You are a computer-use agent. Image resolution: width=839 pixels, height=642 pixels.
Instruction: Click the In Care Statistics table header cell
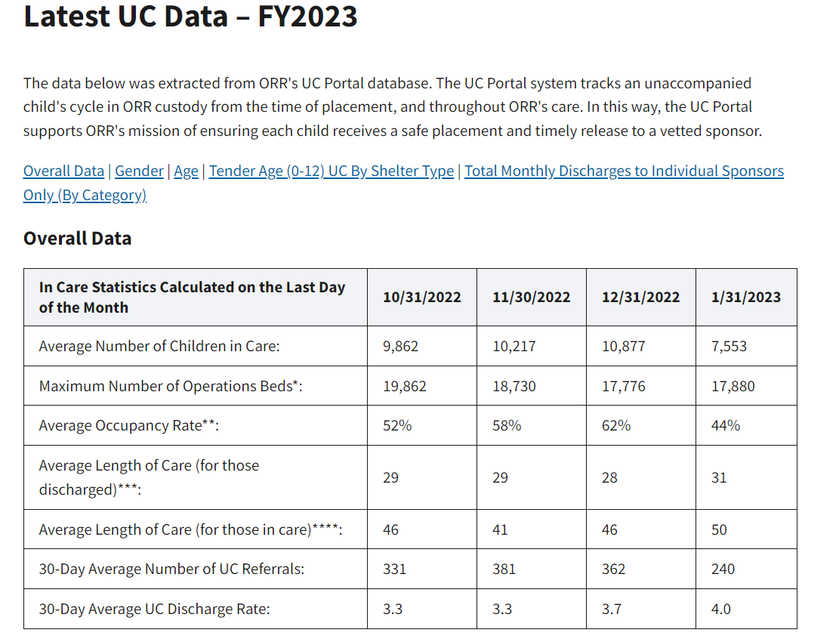coord(192,297)
